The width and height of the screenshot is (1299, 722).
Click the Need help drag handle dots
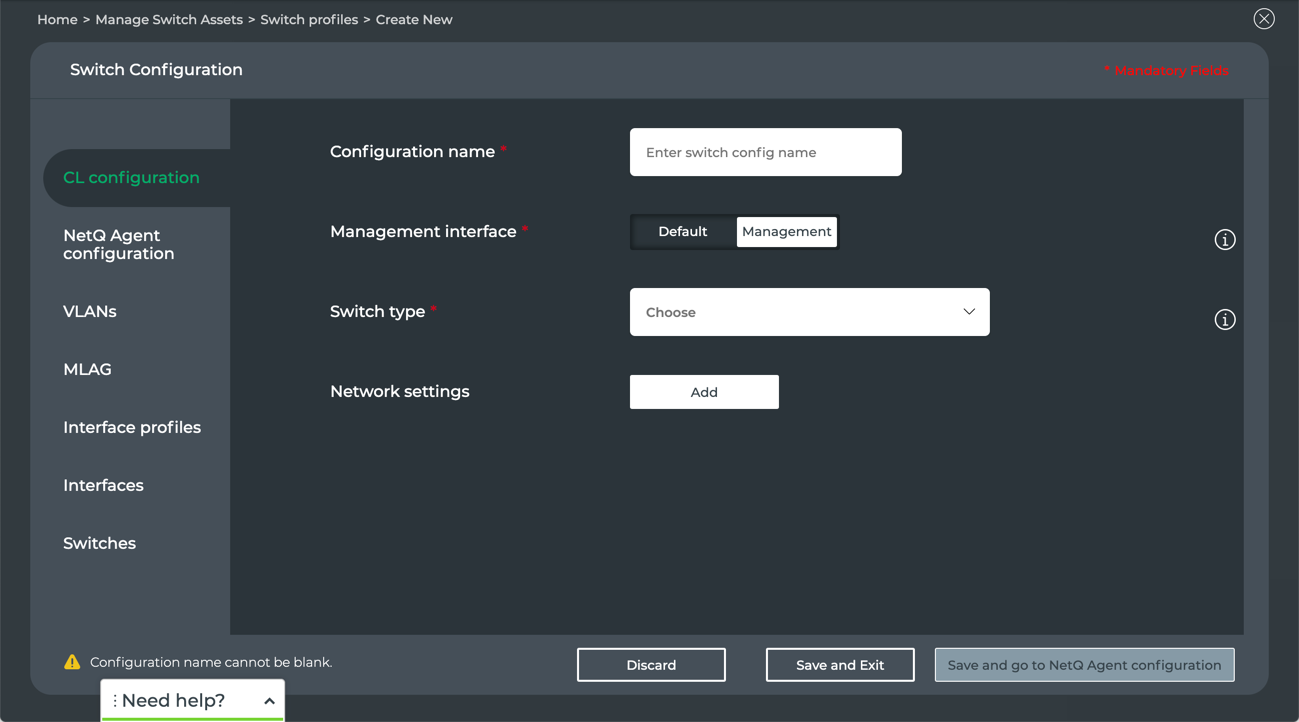click(115, 701)
